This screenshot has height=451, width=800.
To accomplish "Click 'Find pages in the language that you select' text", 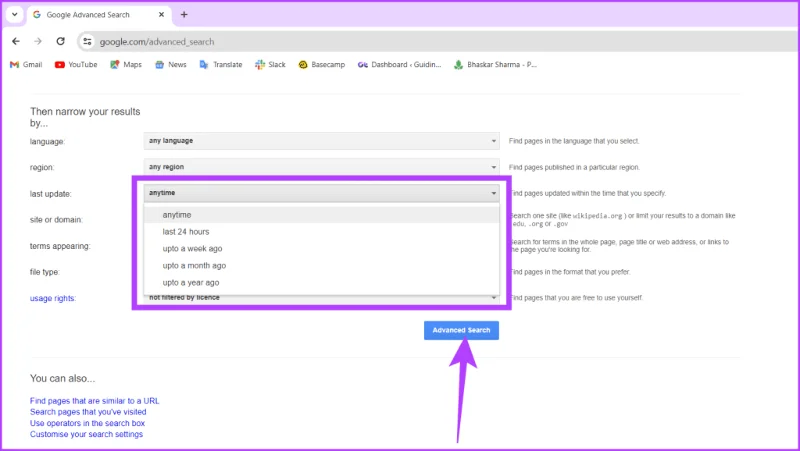I will 574,141.
